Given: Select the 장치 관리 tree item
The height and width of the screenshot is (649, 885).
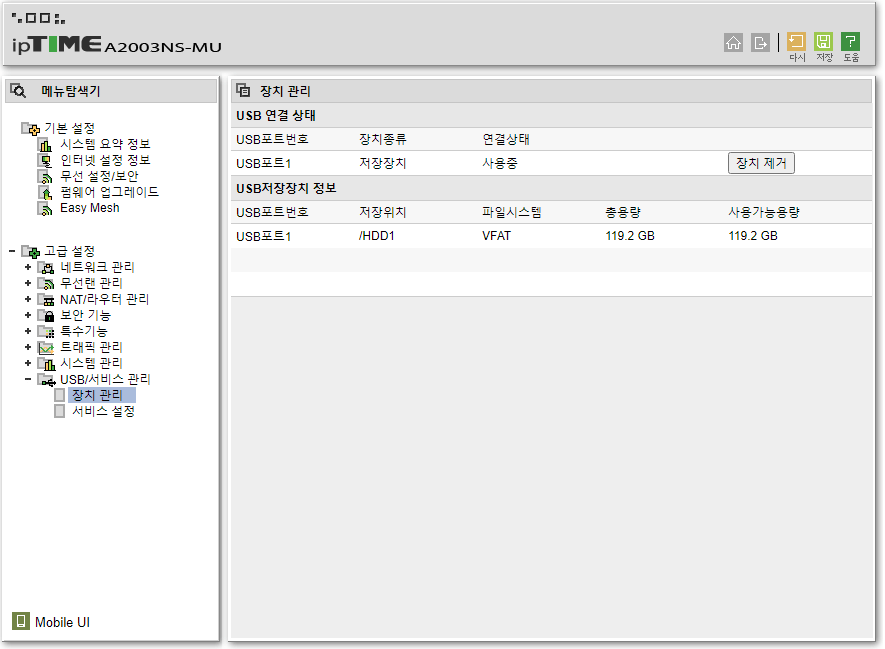Looking at the screenshot, I should (102, 395).
